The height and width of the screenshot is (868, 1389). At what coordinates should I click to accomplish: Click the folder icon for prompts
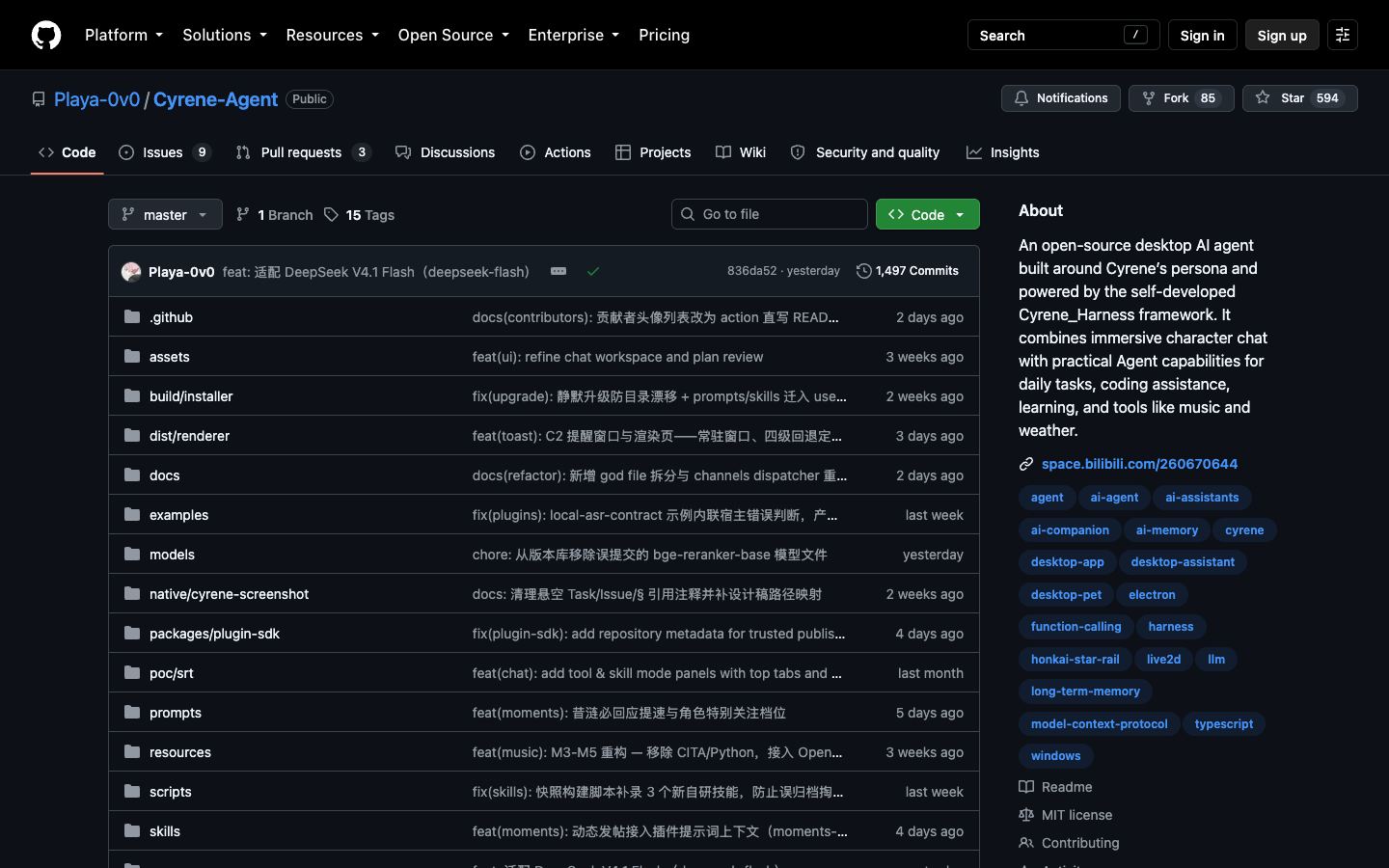pyautogui.click(x=132, y=712)
